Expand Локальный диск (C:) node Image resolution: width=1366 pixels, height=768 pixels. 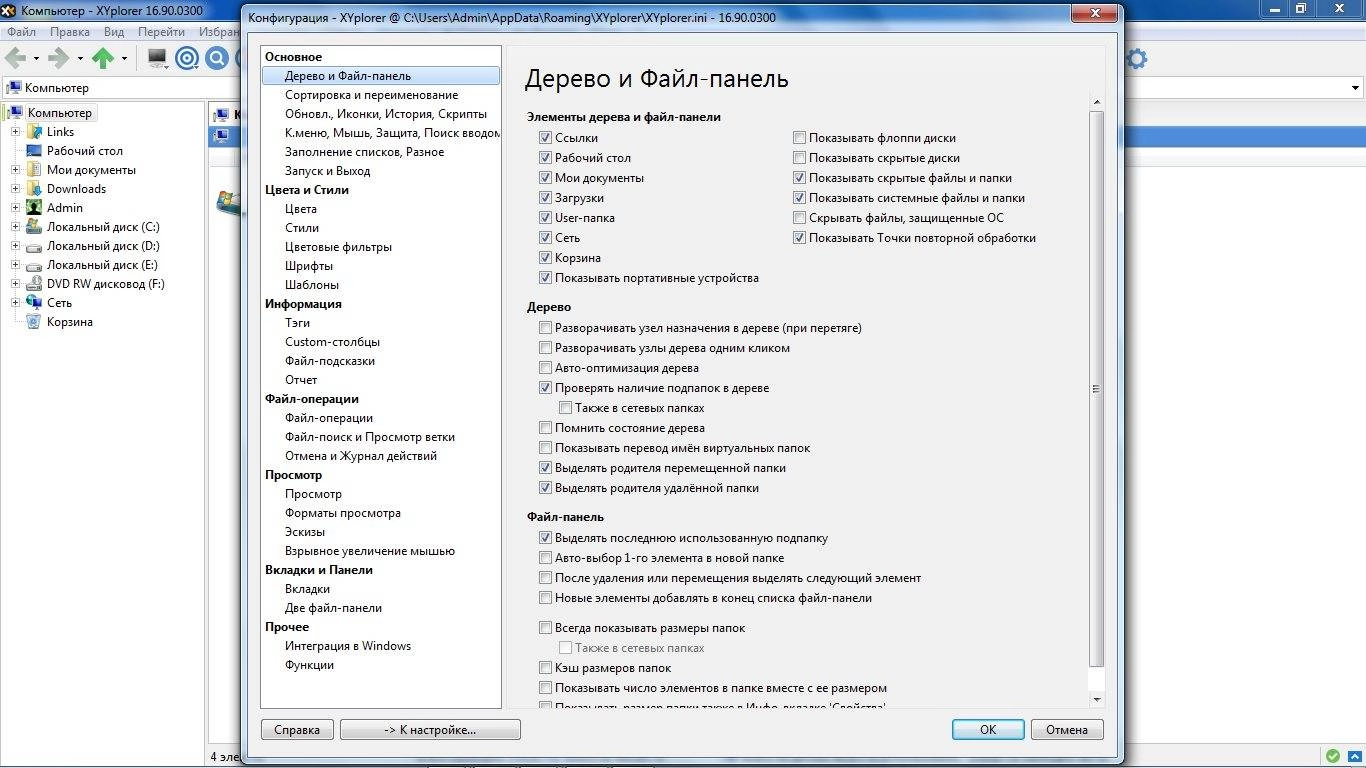tap(16, 227)
